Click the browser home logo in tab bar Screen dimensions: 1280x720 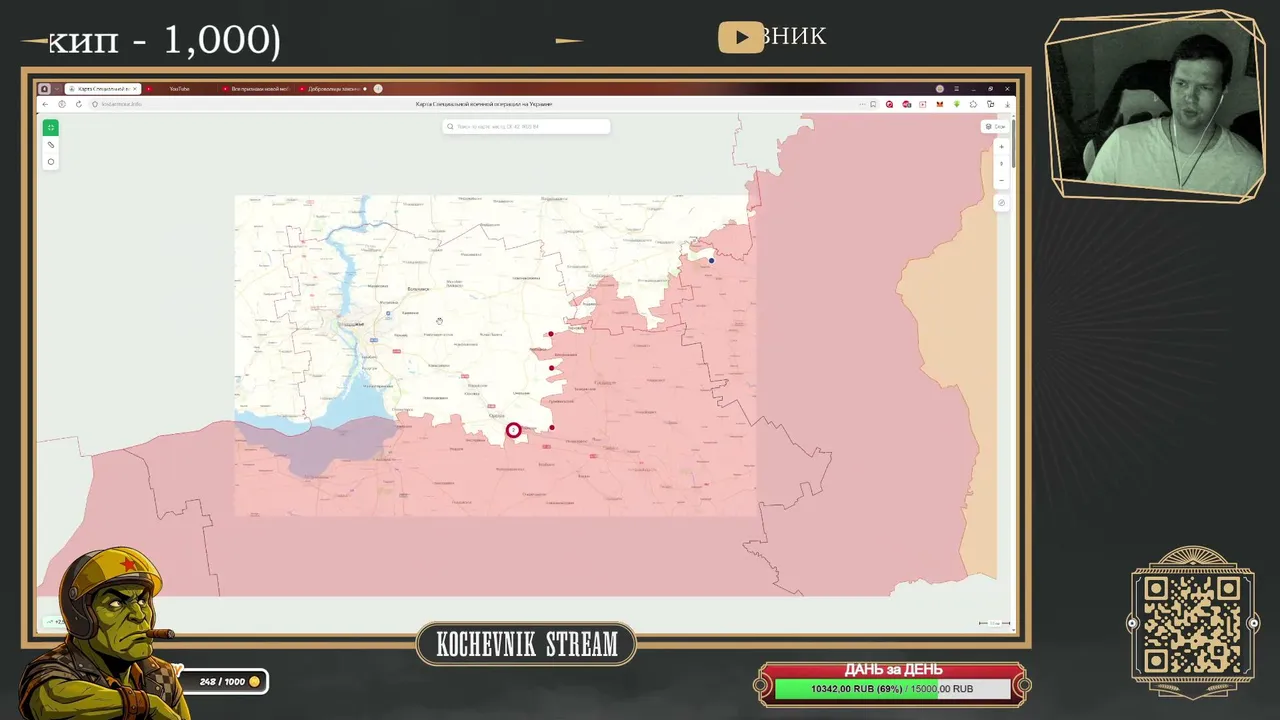(45, 89)
